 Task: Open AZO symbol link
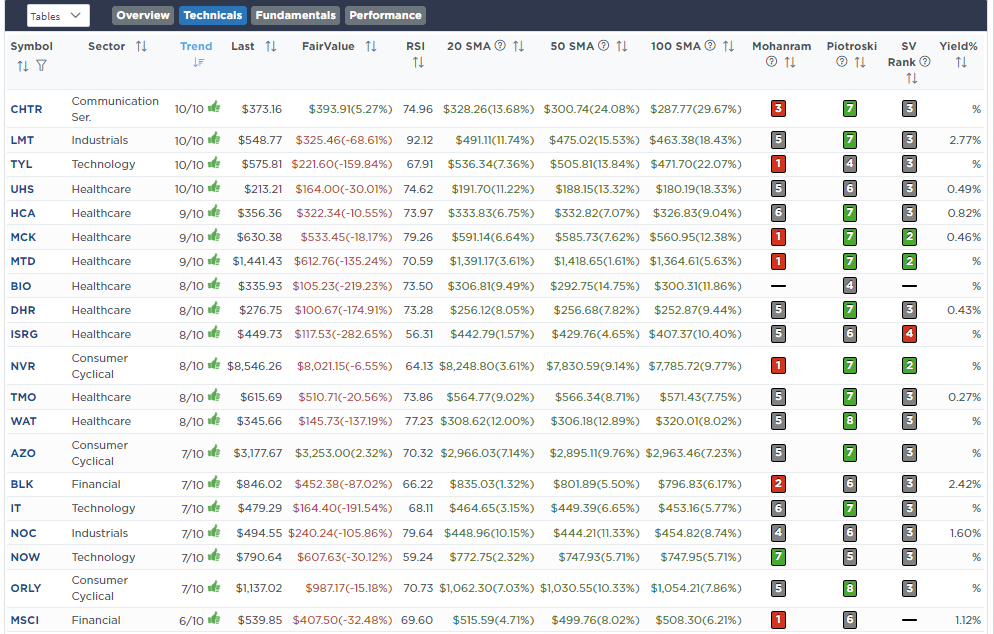click(23, 453)
